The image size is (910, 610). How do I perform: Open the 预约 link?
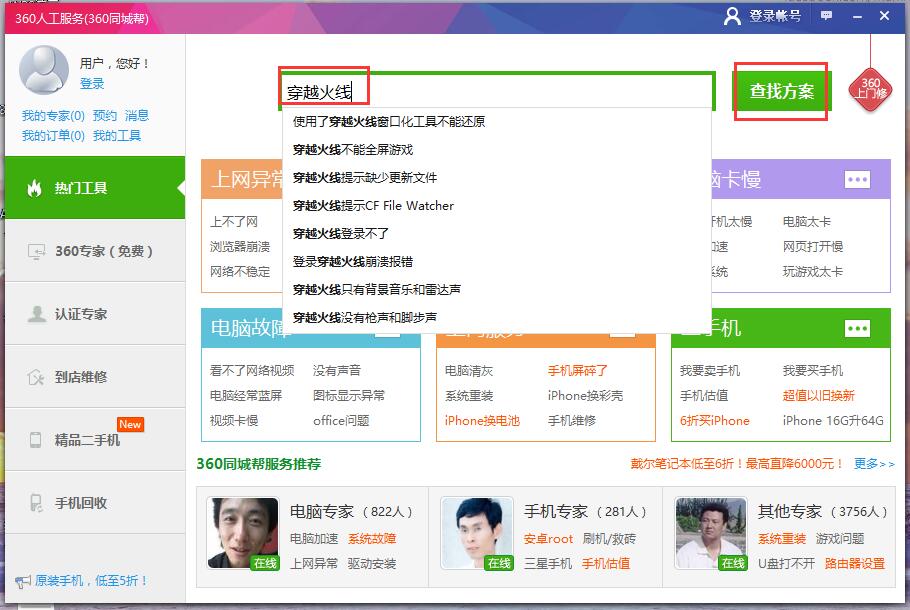tap(104, 115)
